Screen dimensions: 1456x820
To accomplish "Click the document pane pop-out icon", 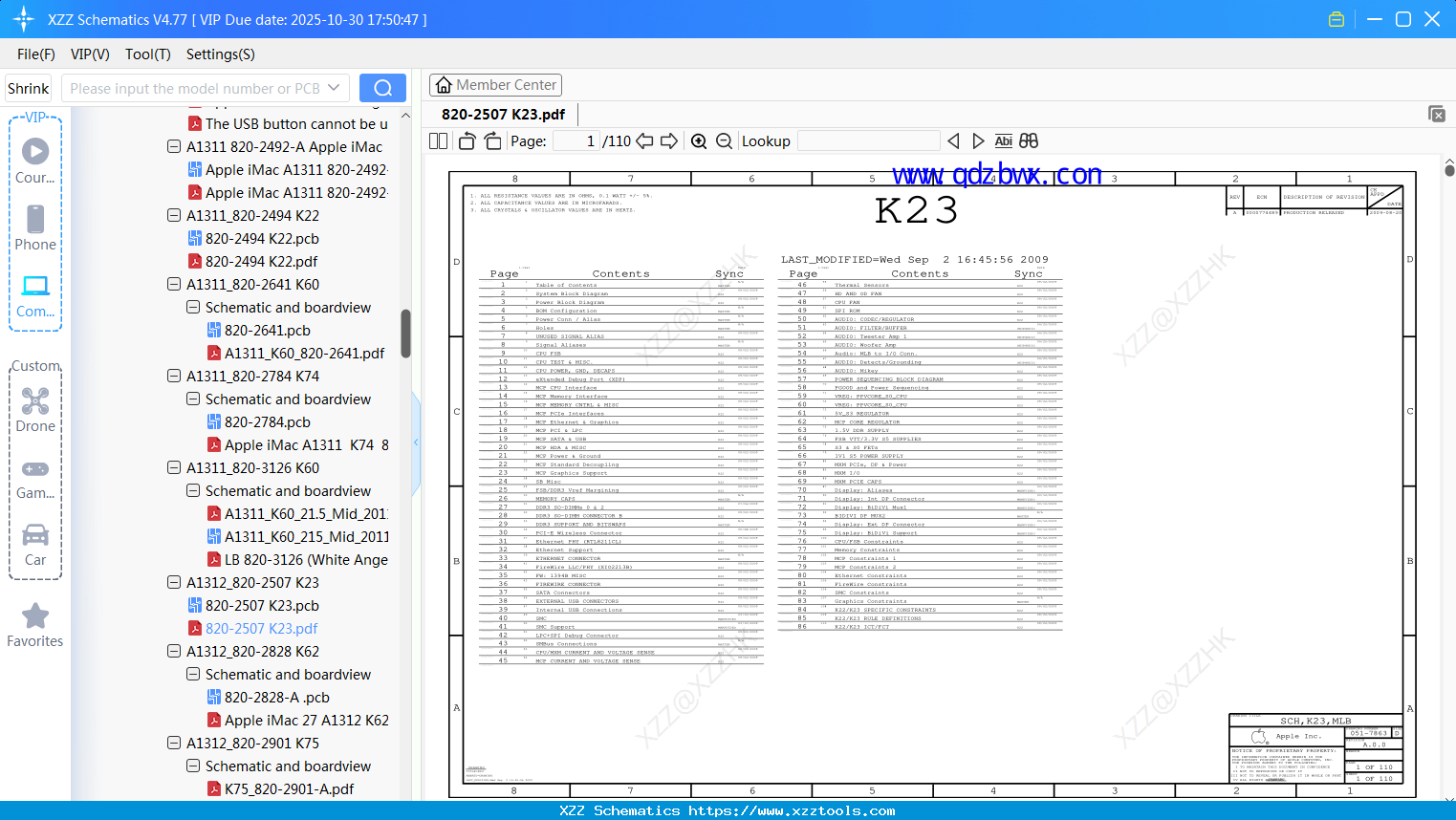I will [1437, 114].
